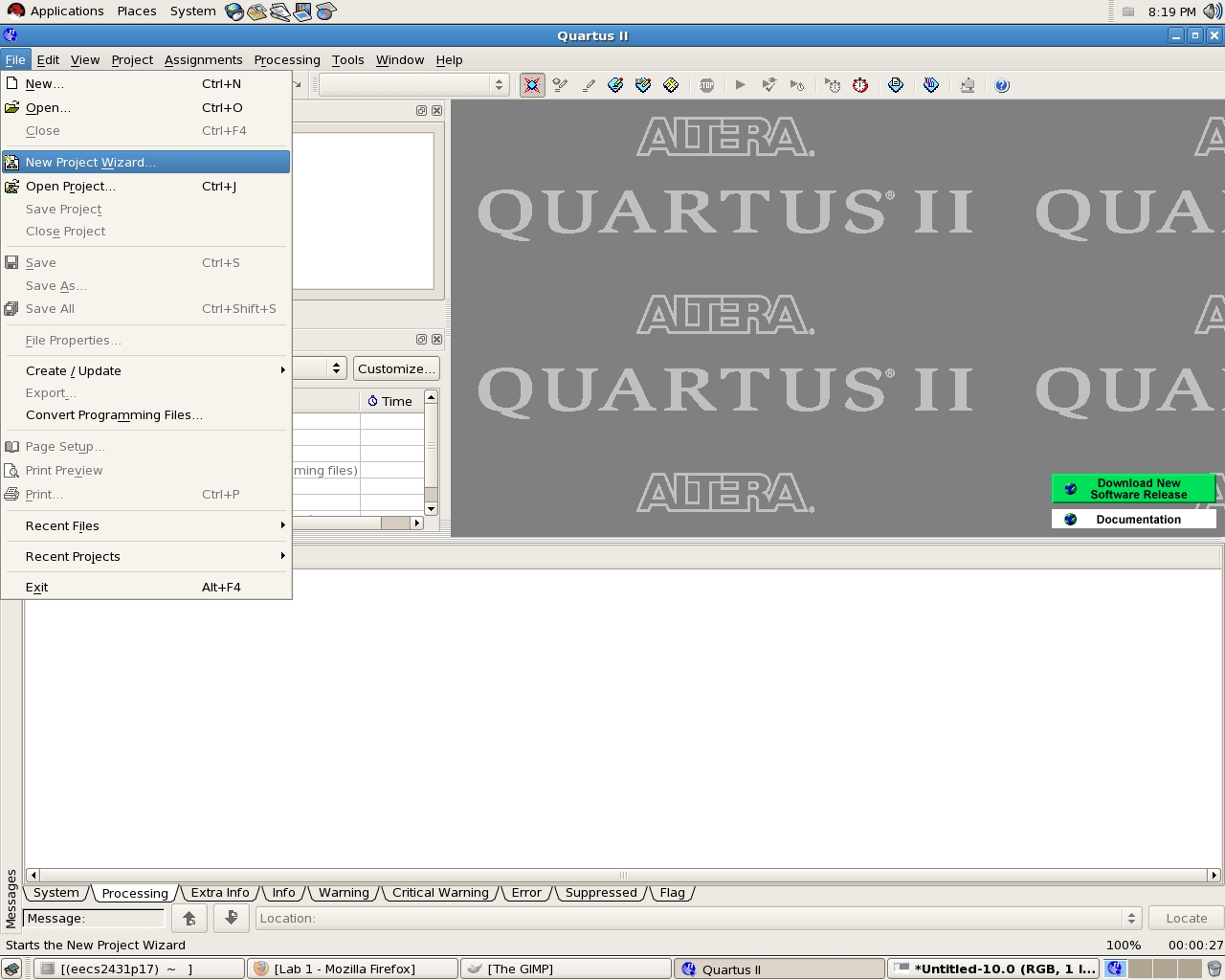Open the Edit menu in menu bar
This screenshot has width=1225, height=980.
[48, 59]
